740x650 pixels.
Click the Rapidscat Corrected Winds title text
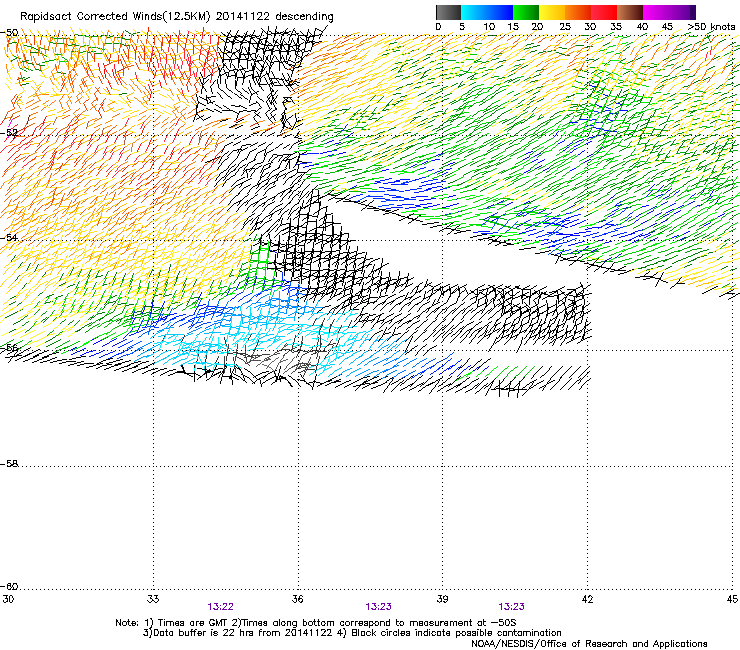click(177, 17)
